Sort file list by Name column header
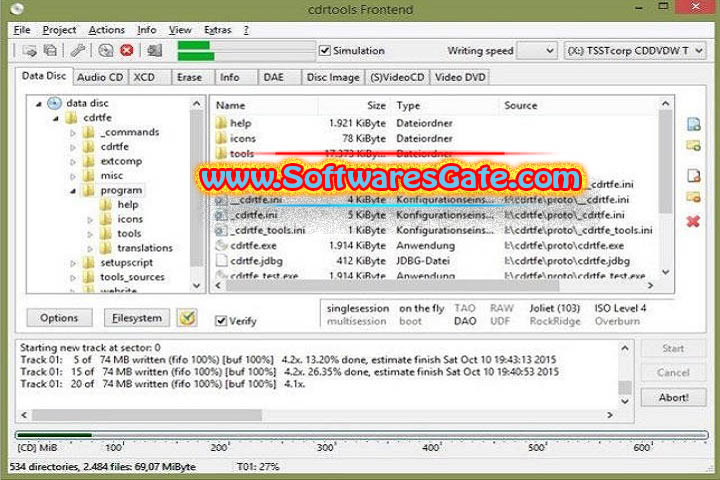The width and height of the screenshot is (720, 480). point(265,105)
